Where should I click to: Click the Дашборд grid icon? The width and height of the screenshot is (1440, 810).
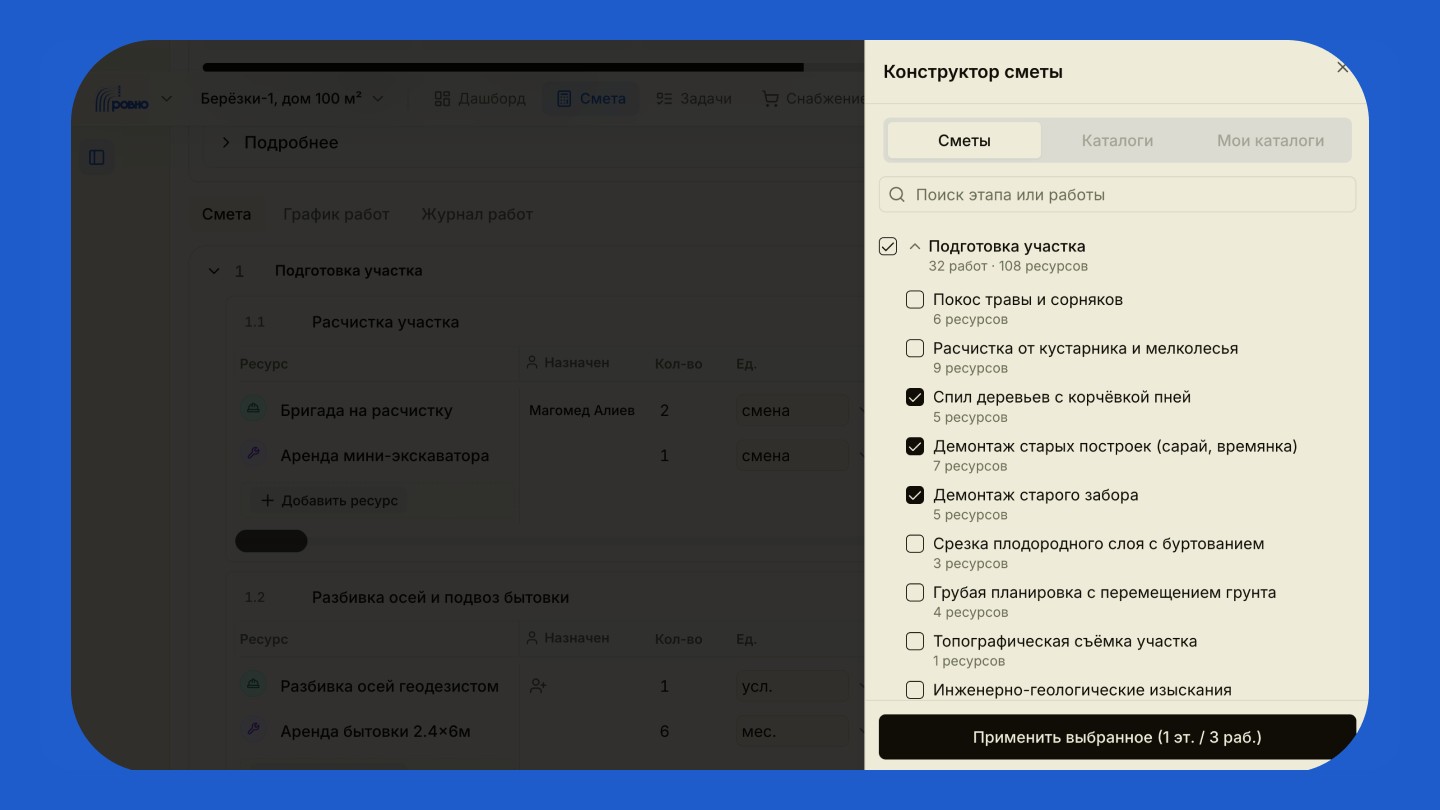click(442, 99)
